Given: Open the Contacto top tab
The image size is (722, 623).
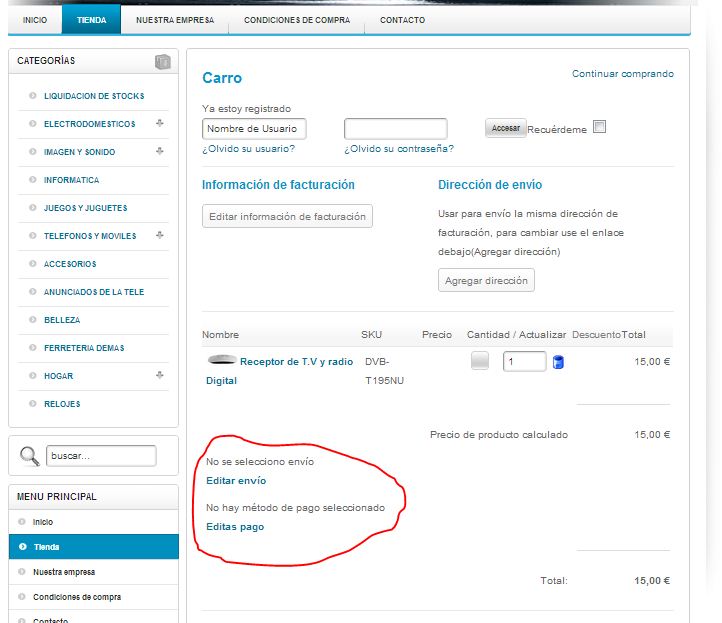Looking at the screenshot, I should pyautogui.click(x=402, y=20).
